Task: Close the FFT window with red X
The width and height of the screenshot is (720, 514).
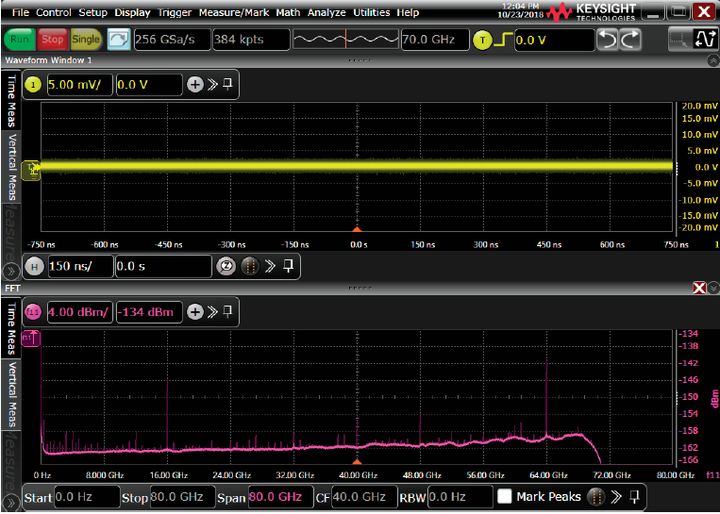Action: click(699, 288)
